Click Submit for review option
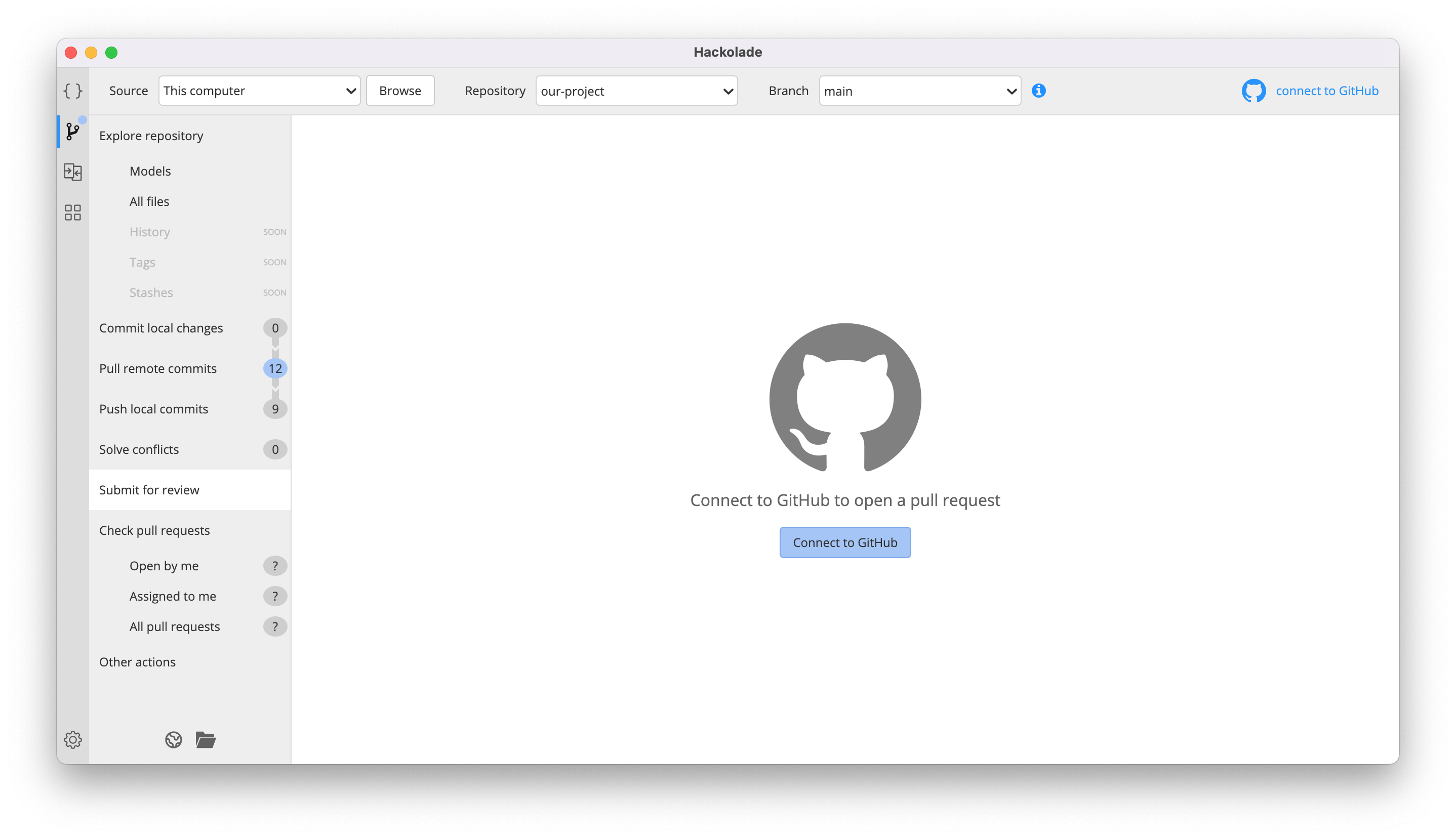The height and width of the screenshot is (839, 1456). [148, 489]
